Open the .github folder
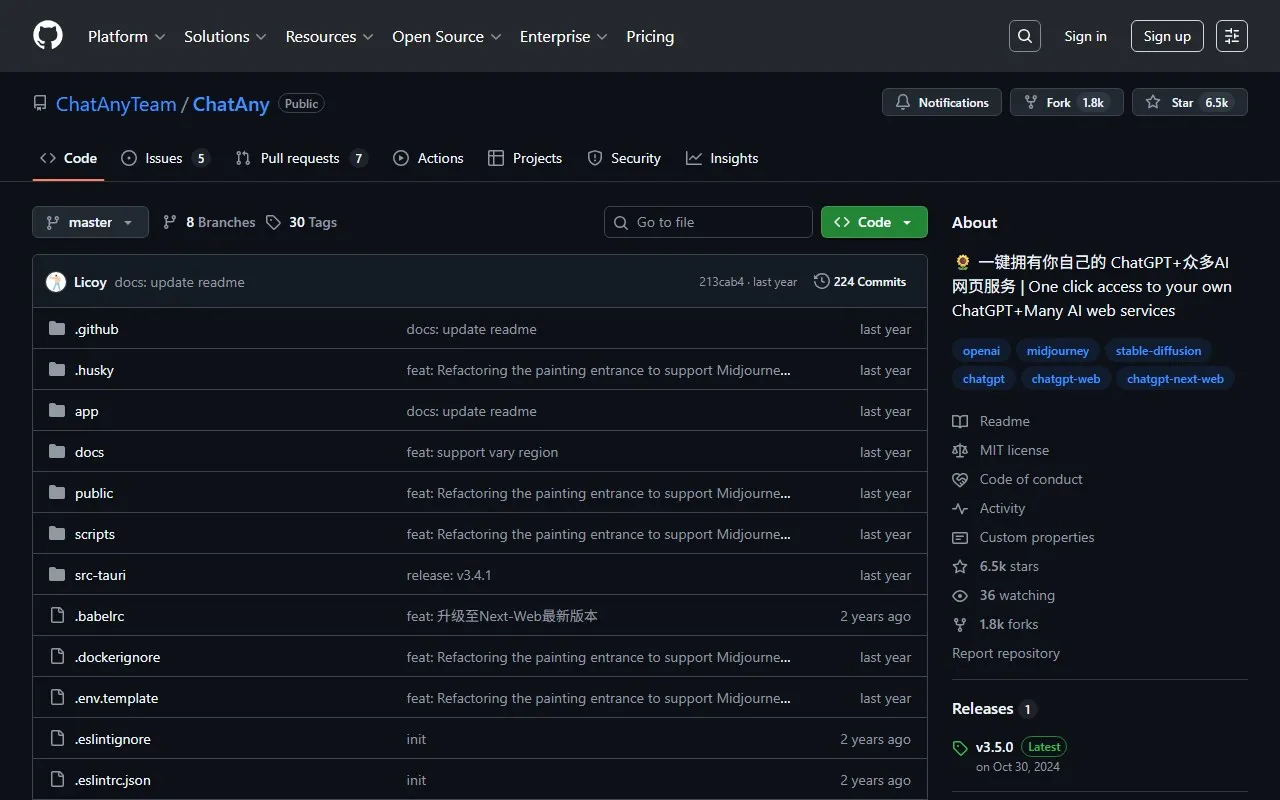Image resolution: width=1280 pixels, height=800 pixels. (x=97, y=329)
